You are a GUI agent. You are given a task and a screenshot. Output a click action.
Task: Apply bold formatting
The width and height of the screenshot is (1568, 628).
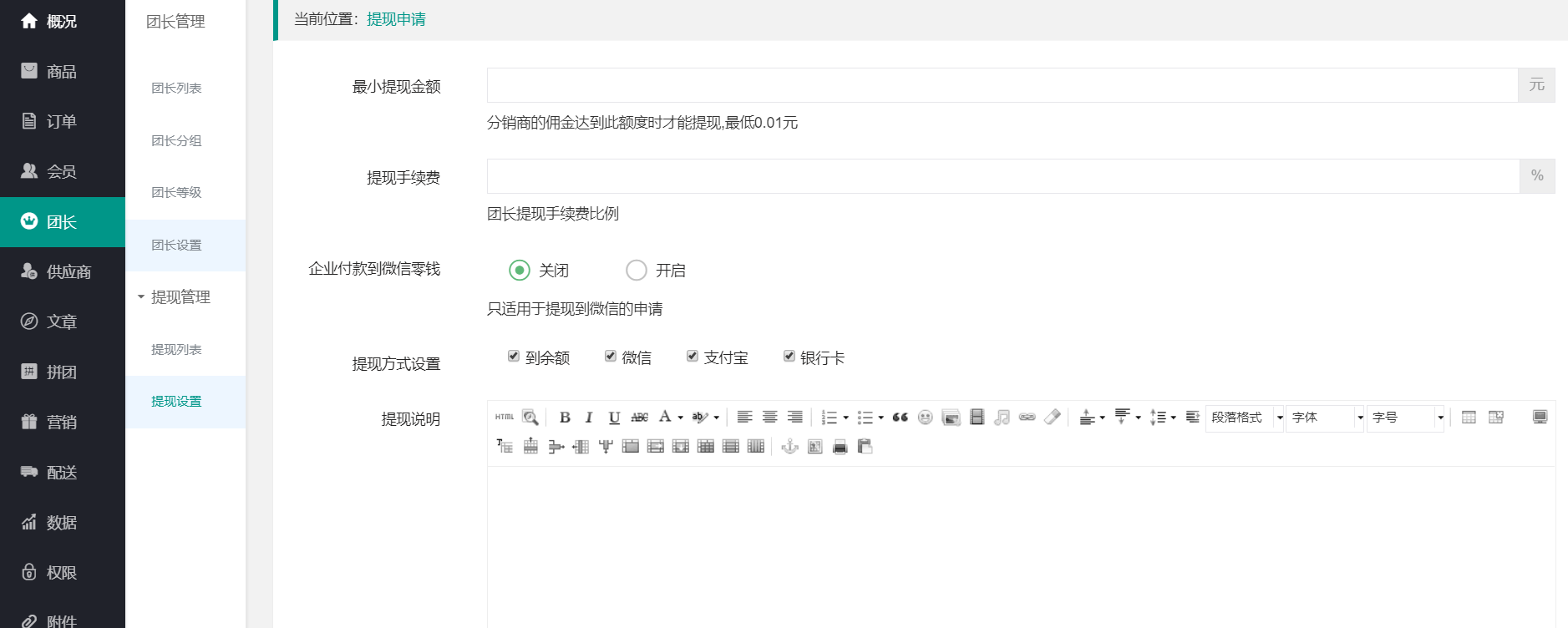(x=565, y=417)
